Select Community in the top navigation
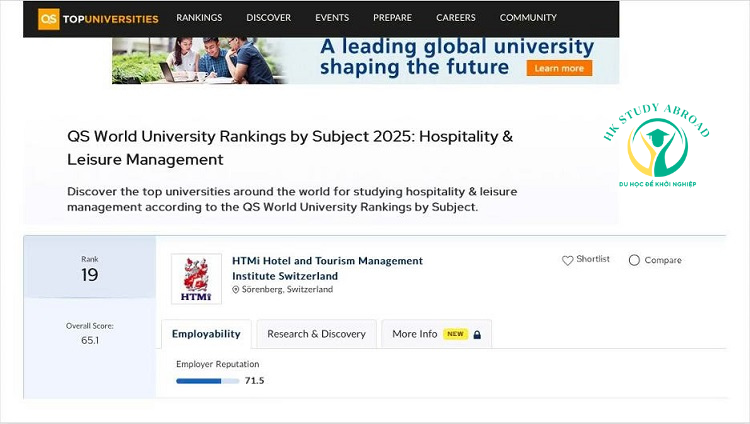Image resolution: width=750 pixels, height=424 pixels. click(x=528, y=18)
